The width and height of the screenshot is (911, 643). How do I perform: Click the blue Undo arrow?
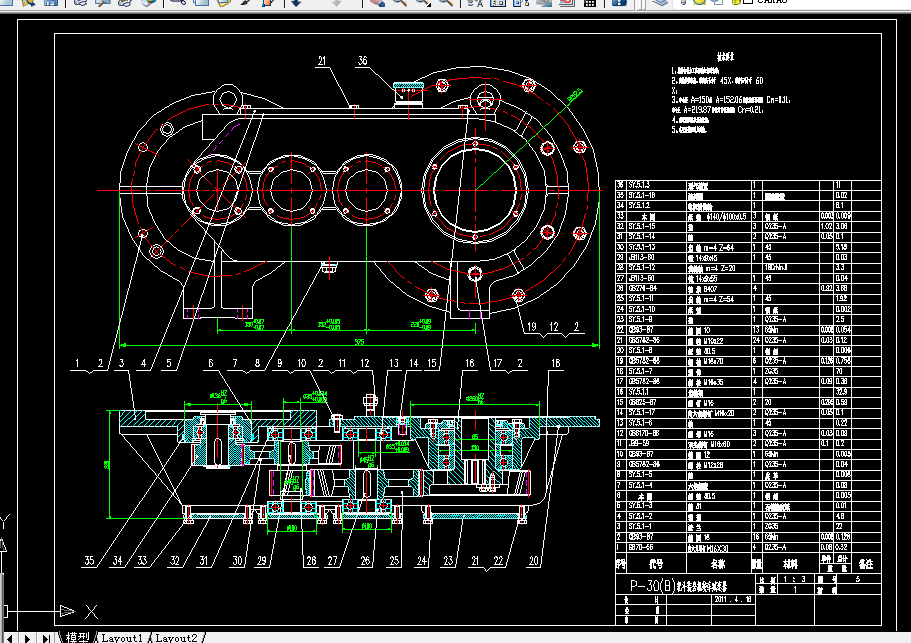click(296, 3)
